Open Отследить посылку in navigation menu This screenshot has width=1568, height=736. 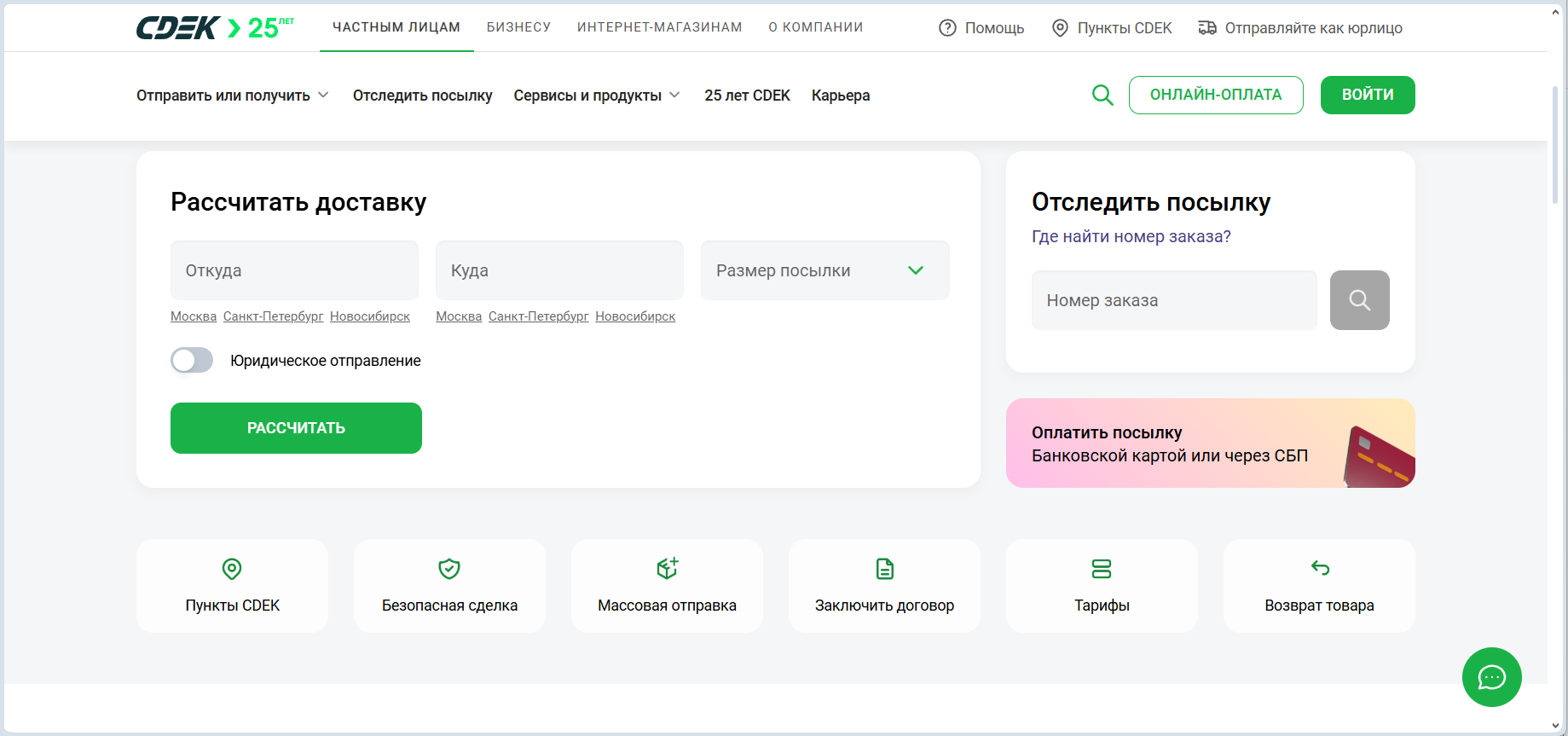click(x=423, y=96)
